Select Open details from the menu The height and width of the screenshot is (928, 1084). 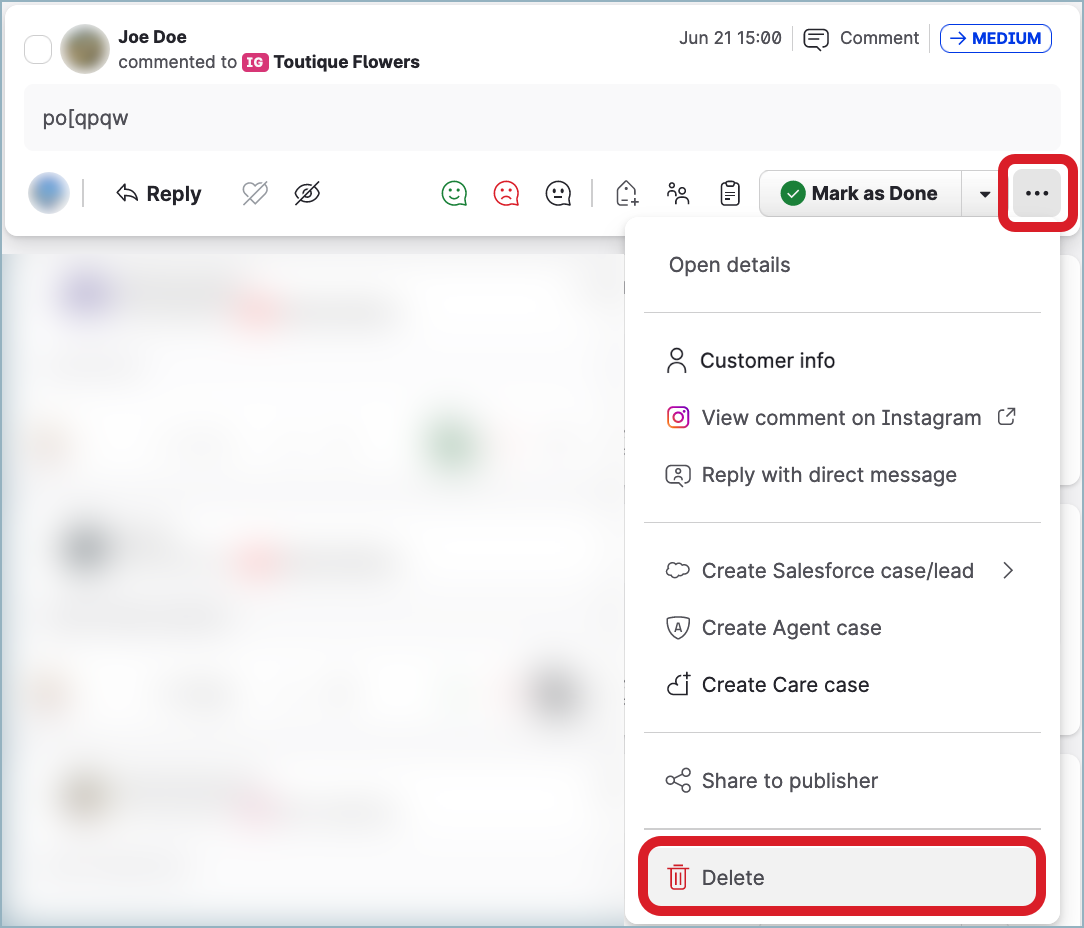pyautogui.click(x=730, y=265)
